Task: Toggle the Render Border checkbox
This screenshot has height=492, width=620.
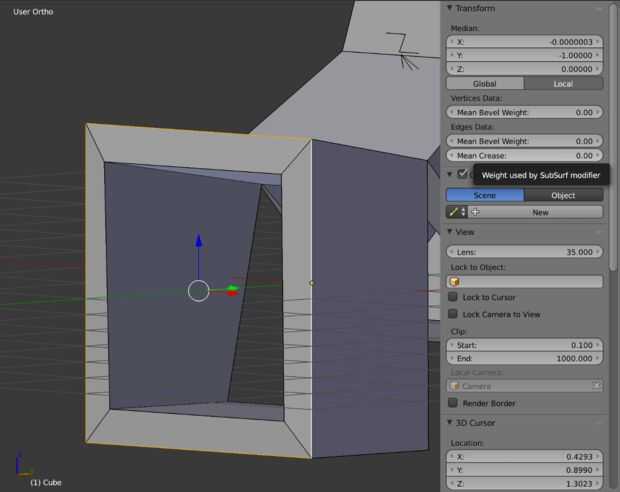Action: 453,403
